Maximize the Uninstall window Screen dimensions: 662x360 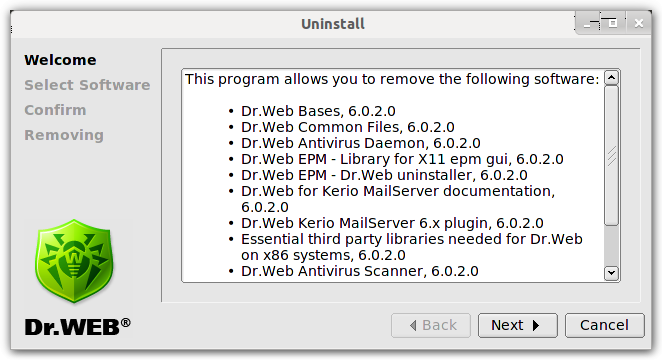coord(612,23)
